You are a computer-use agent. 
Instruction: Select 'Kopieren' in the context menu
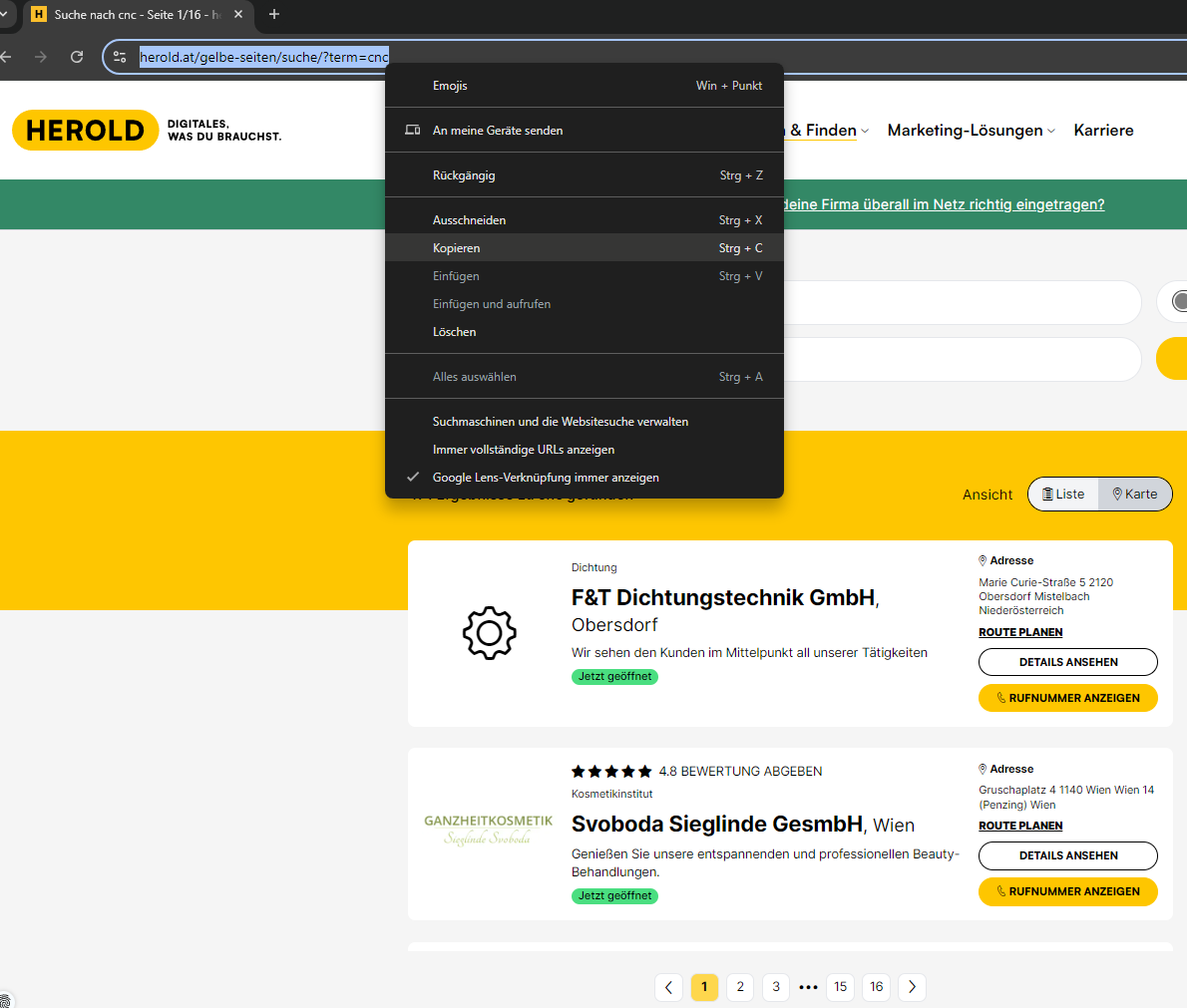457,248
